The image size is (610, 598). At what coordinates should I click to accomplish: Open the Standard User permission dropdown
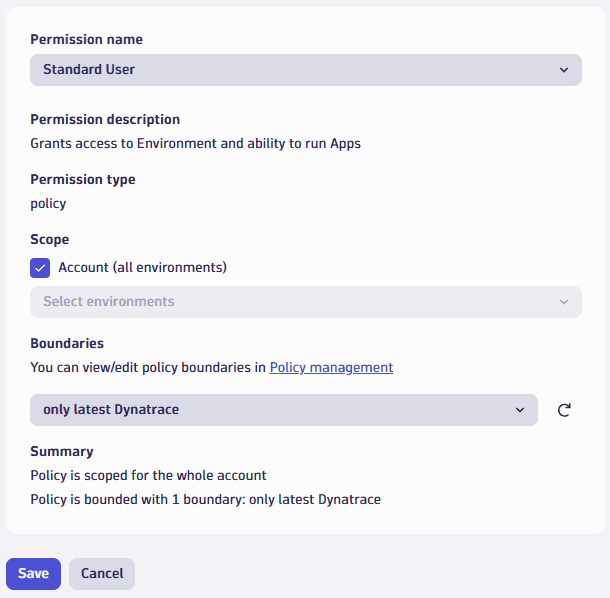305,70
